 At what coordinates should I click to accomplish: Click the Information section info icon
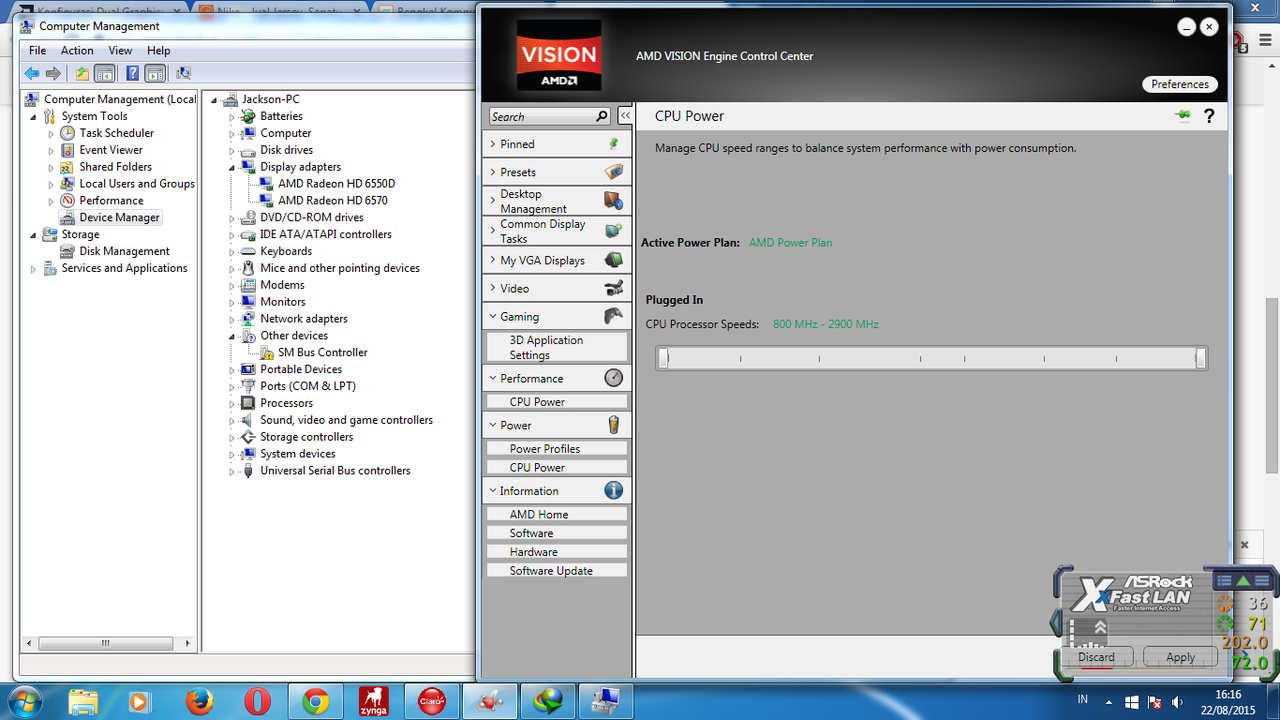(x=614, y=491)
